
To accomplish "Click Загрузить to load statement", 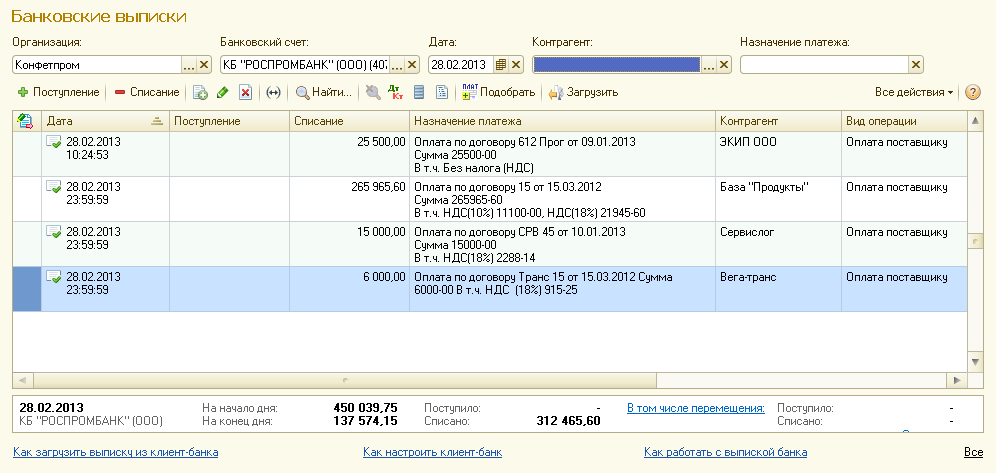I will coord(583,92).
